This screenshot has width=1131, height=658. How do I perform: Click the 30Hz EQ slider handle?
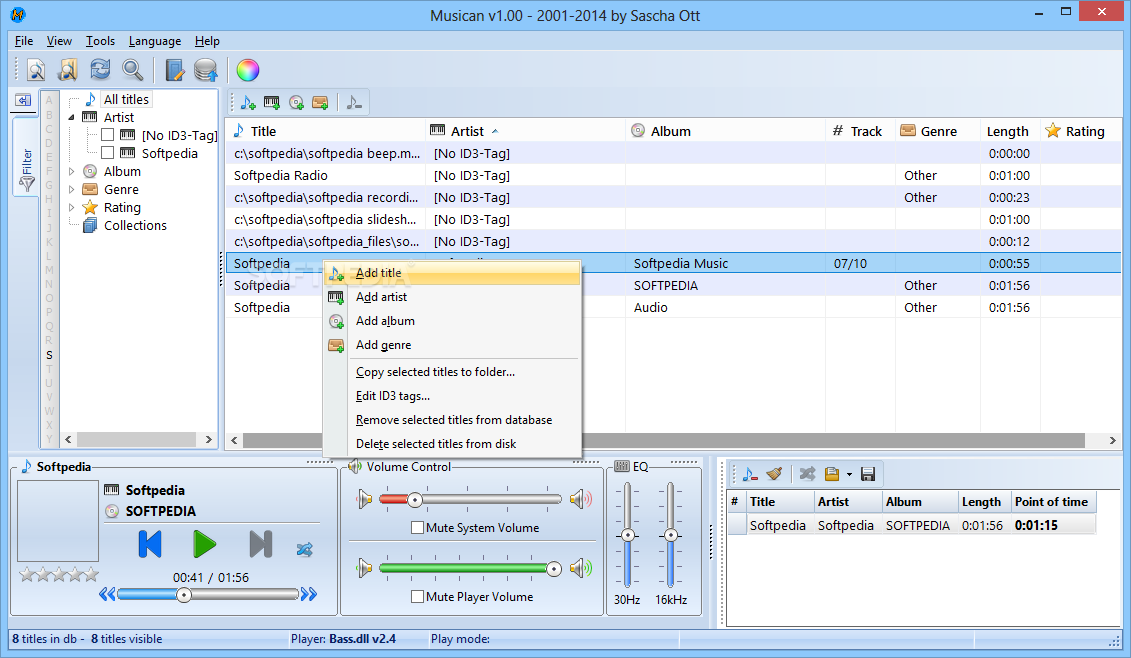pos(628,535)
